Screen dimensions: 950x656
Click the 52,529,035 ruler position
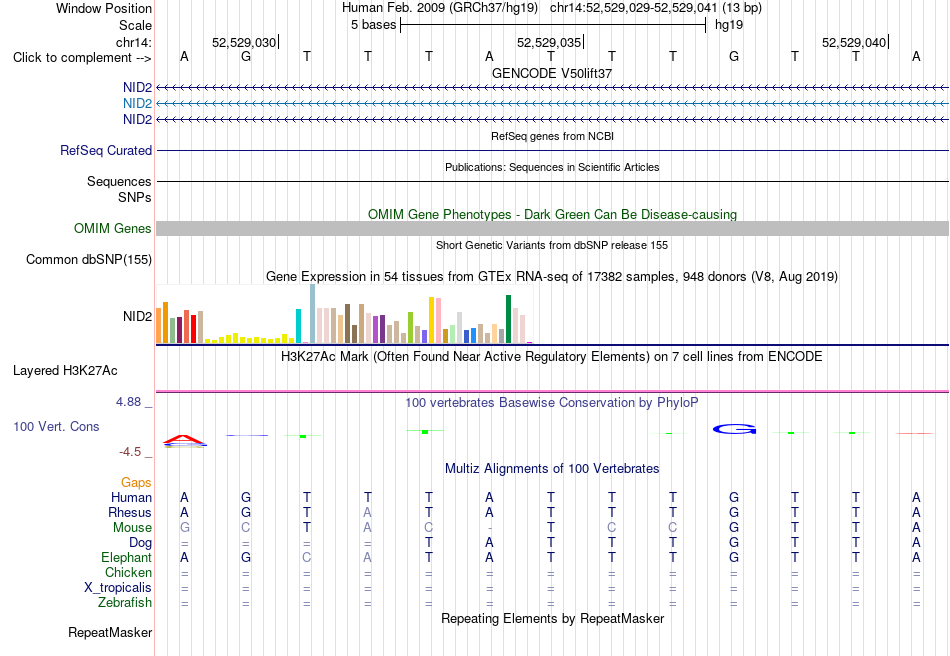(x=548, y=42)
